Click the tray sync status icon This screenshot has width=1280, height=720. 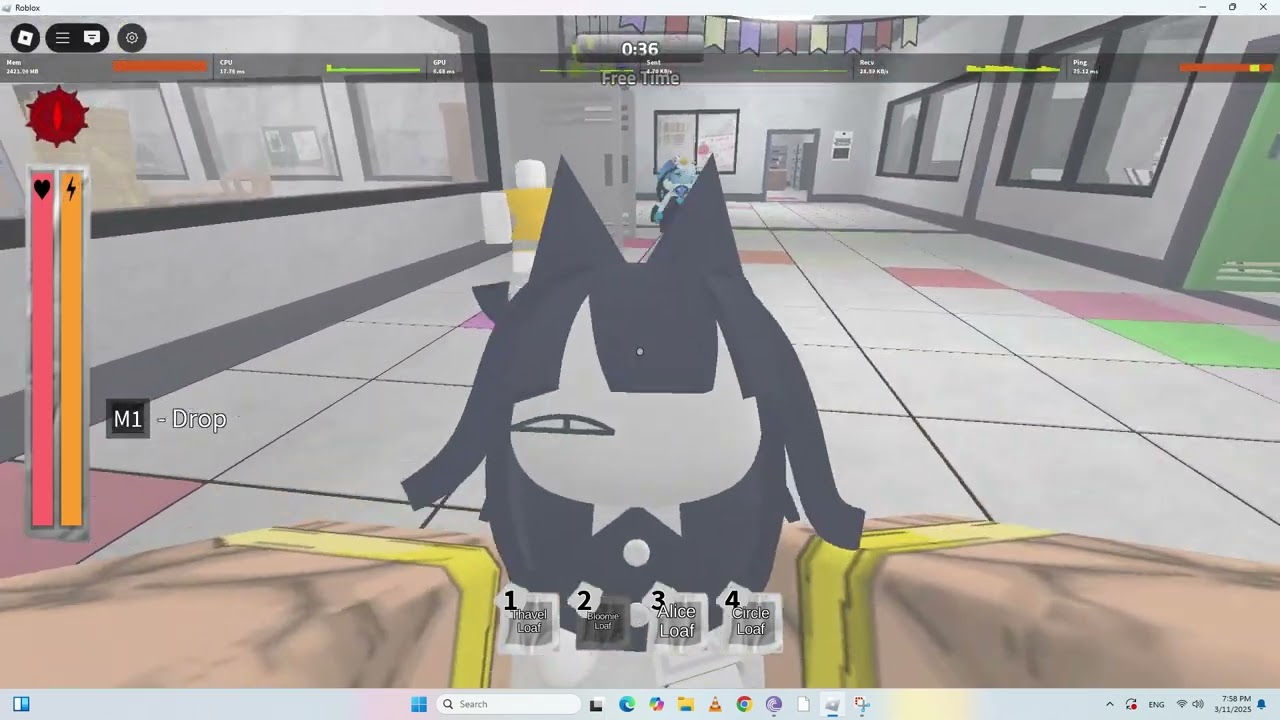click(1131, 704)
